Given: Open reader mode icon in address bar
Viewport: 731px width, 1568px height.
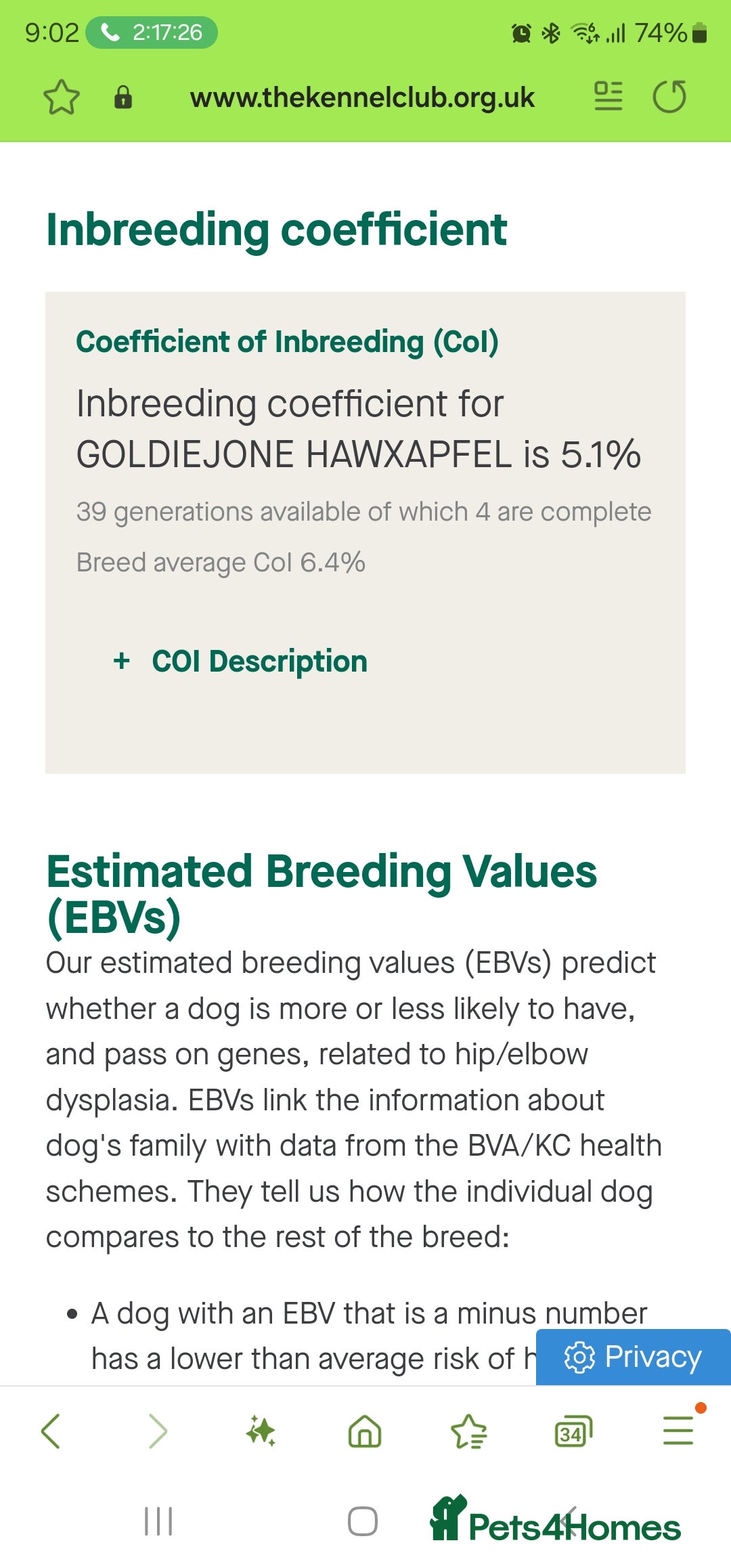Looking at the screenshot, I should click(x=608, y=96).
